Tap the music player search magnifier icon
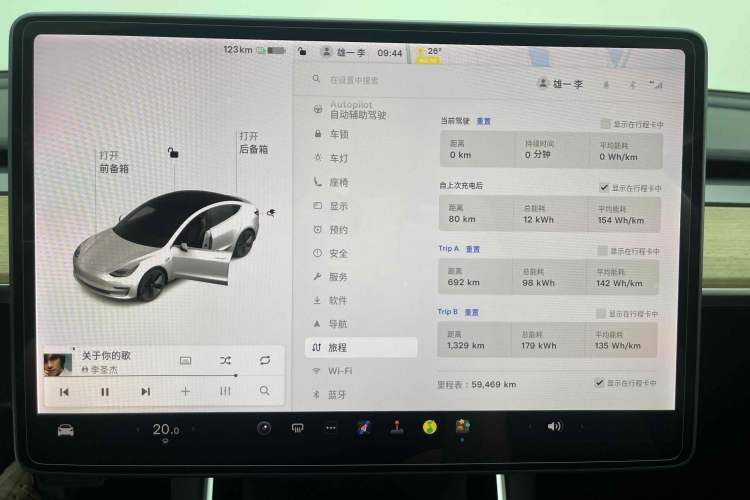 pos(265,392)
